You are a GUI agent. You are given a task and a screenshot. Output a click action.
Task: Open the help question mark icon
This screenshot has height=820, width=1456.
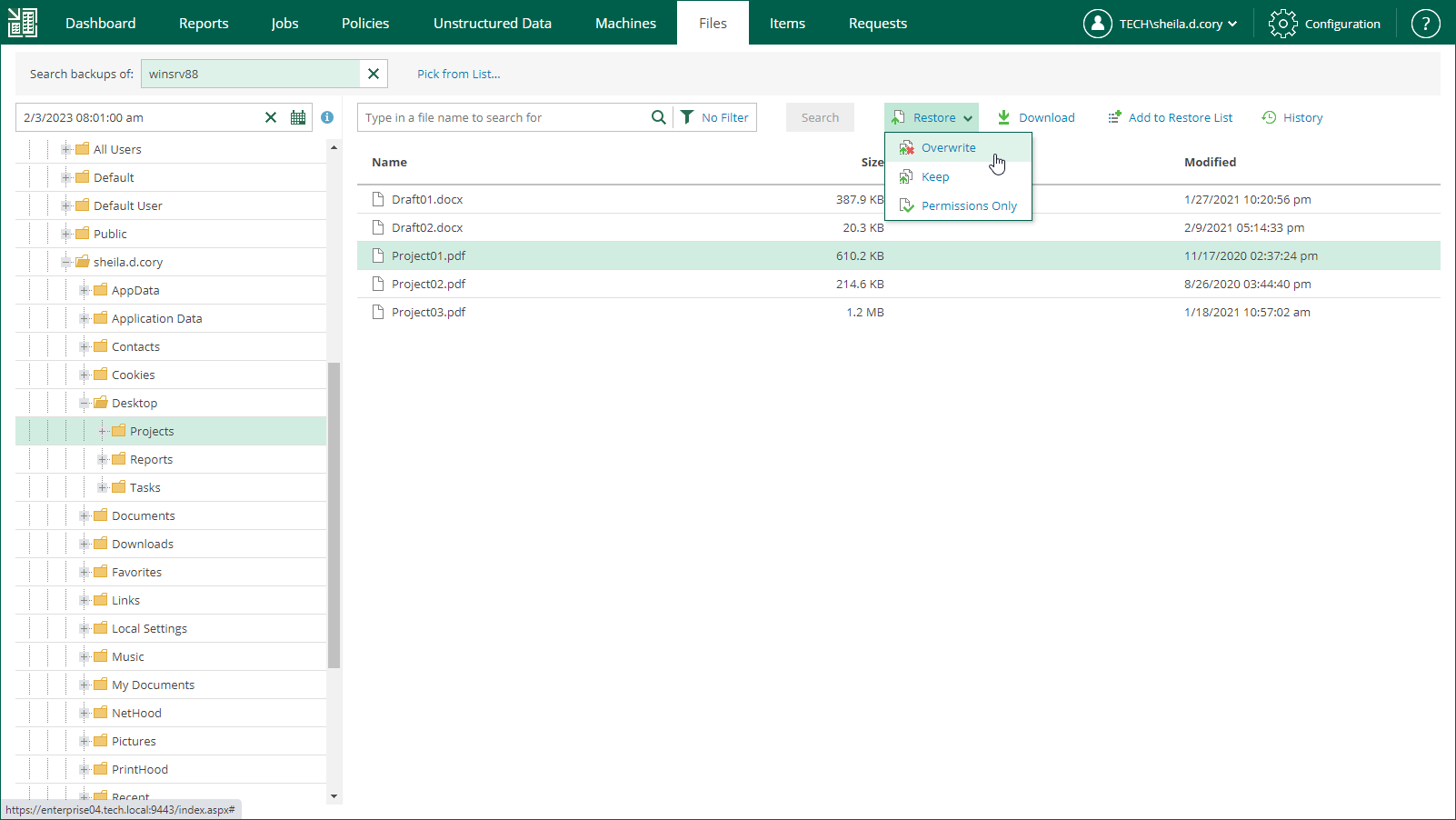[1425, 24]
